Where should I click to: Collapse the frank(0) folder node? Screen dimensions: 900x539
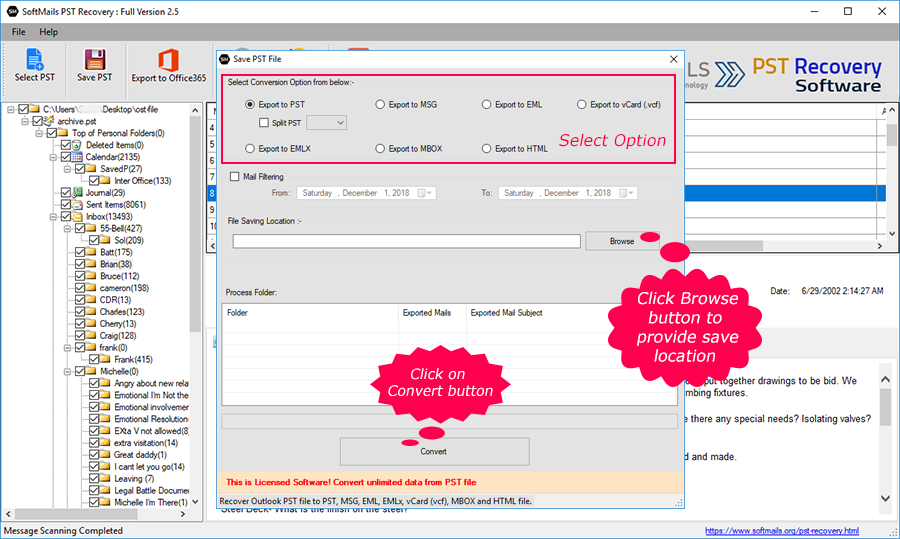pos(68,348)
